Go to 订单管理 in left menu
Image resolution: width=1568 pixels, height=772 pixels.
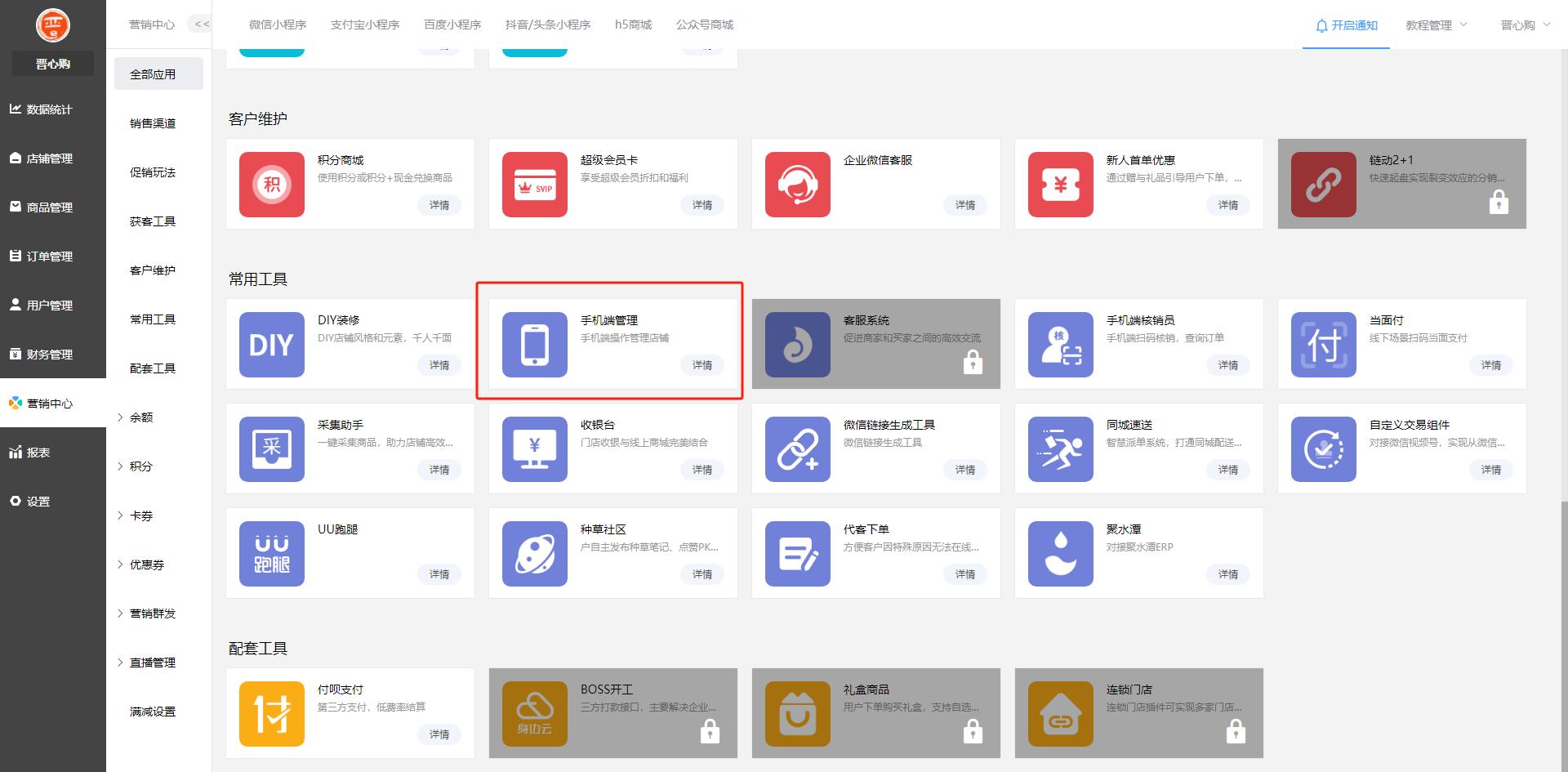[x=51, y=257]
